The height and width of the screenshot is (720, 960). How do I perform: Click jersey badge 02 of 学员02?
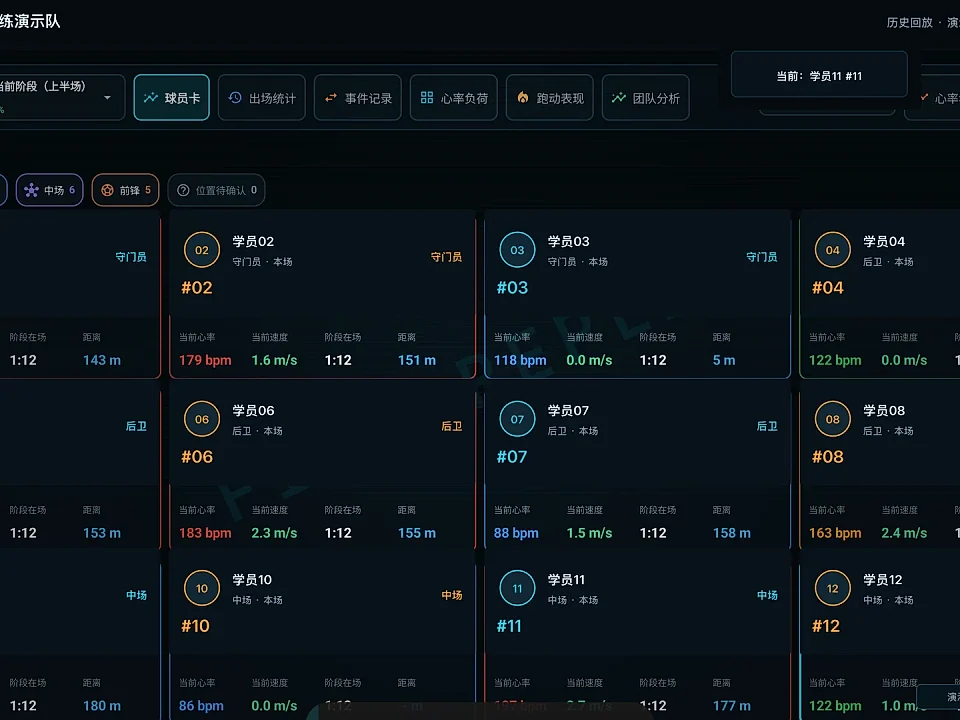point(202,250)
